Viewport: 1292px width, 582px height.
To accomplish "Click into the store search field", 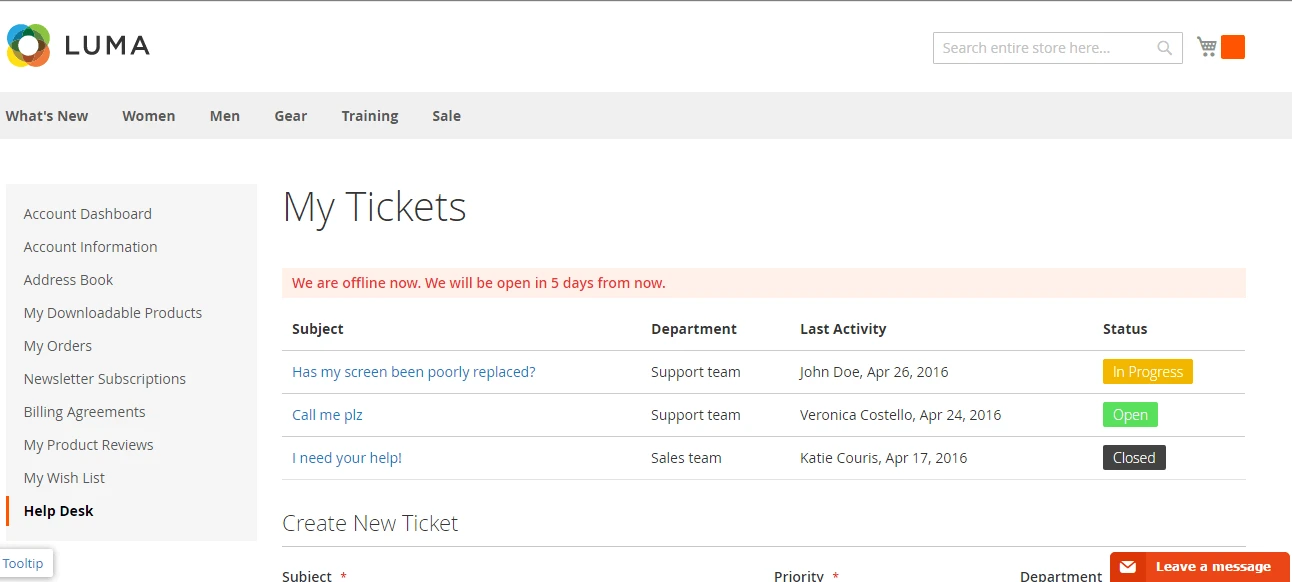I will tap(1040, 47).
